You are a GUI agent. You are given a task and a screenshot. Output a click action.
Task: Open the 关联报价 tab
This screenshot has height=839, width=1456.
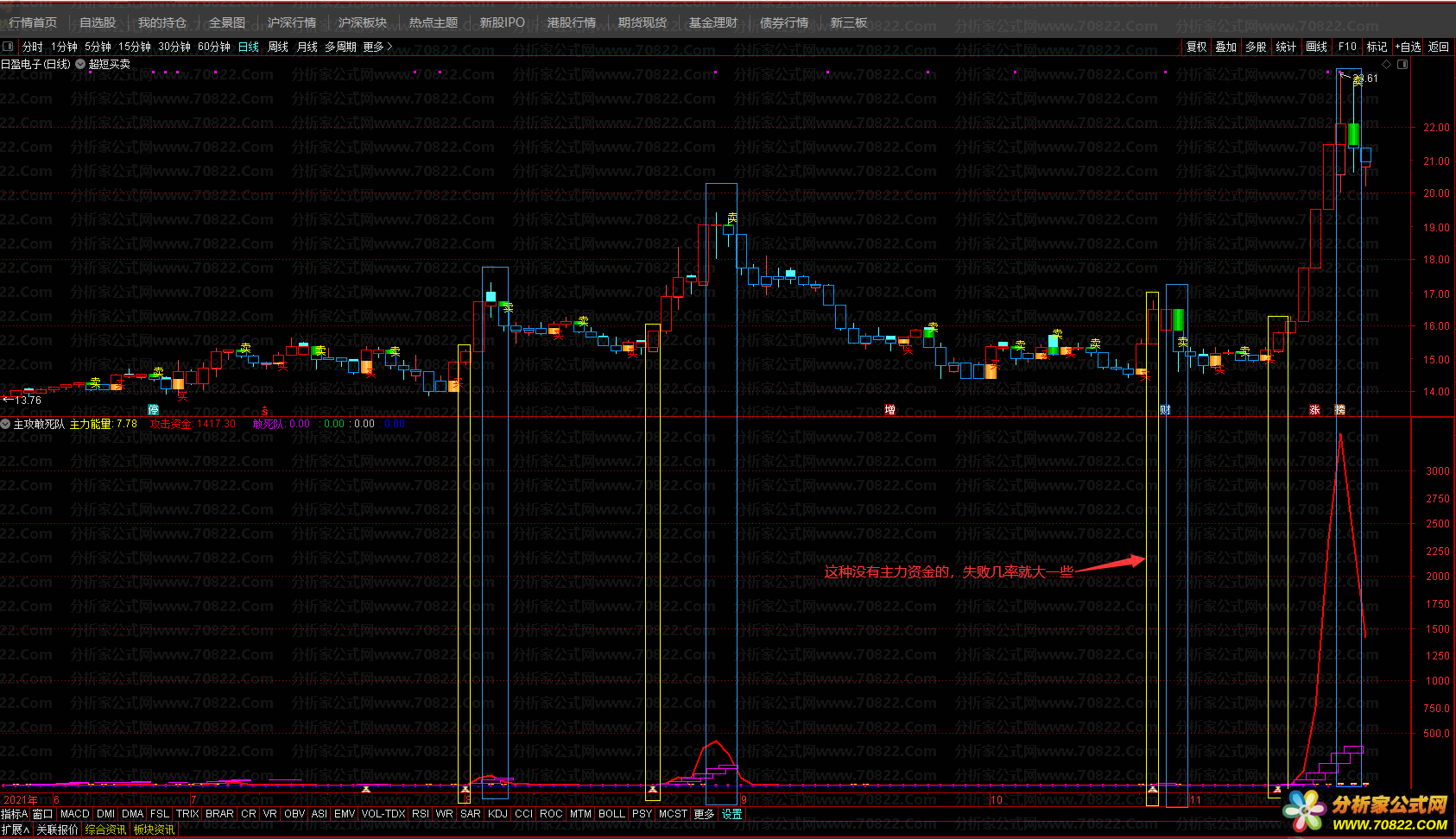(x=57, y=830)
